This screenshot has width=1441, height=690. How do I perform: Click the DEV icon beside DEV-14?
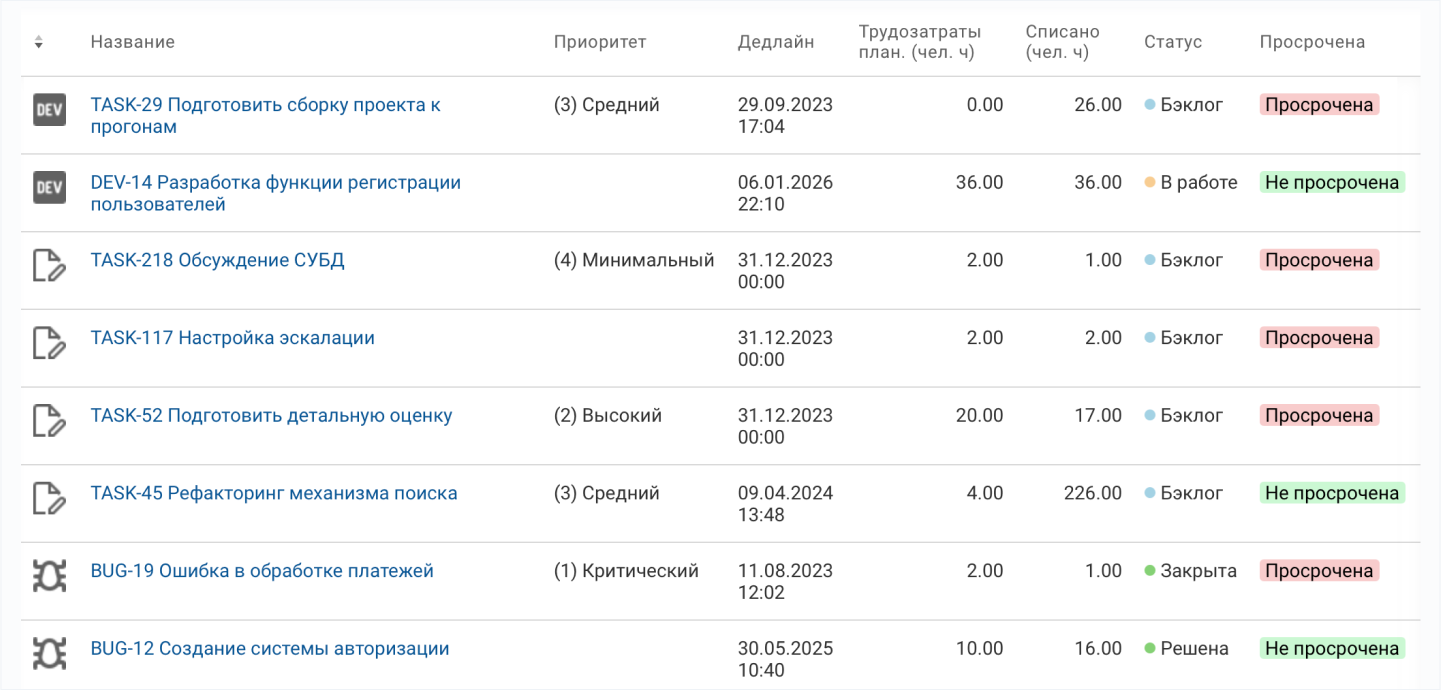click(49, 187)
